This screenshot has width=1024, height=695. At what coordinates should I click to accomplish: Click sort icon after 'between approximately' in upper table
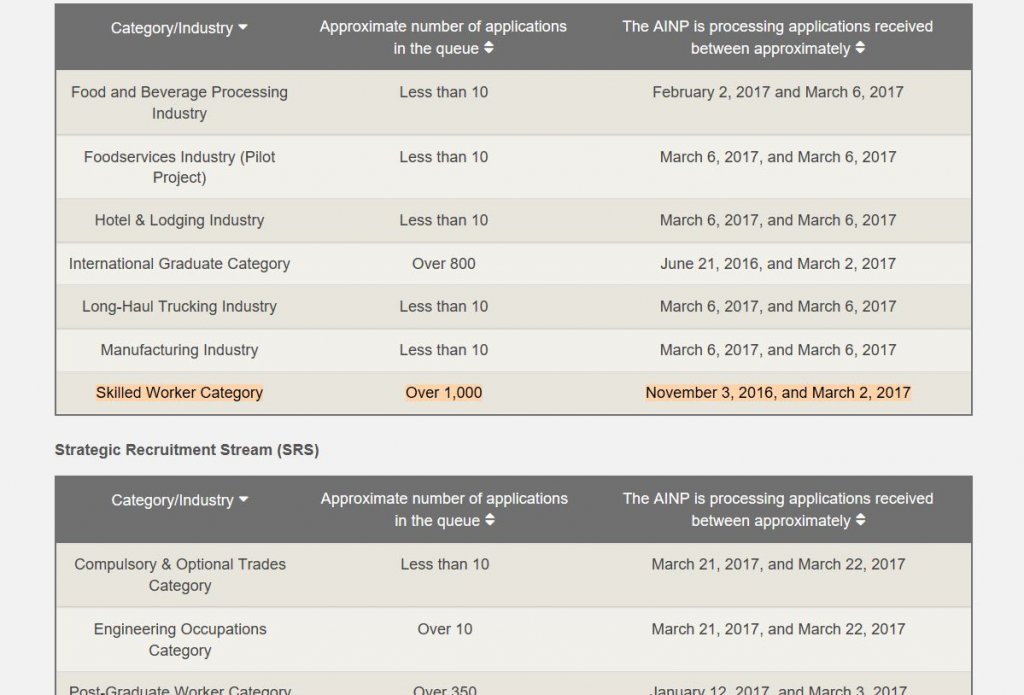(x=860, y=48)
